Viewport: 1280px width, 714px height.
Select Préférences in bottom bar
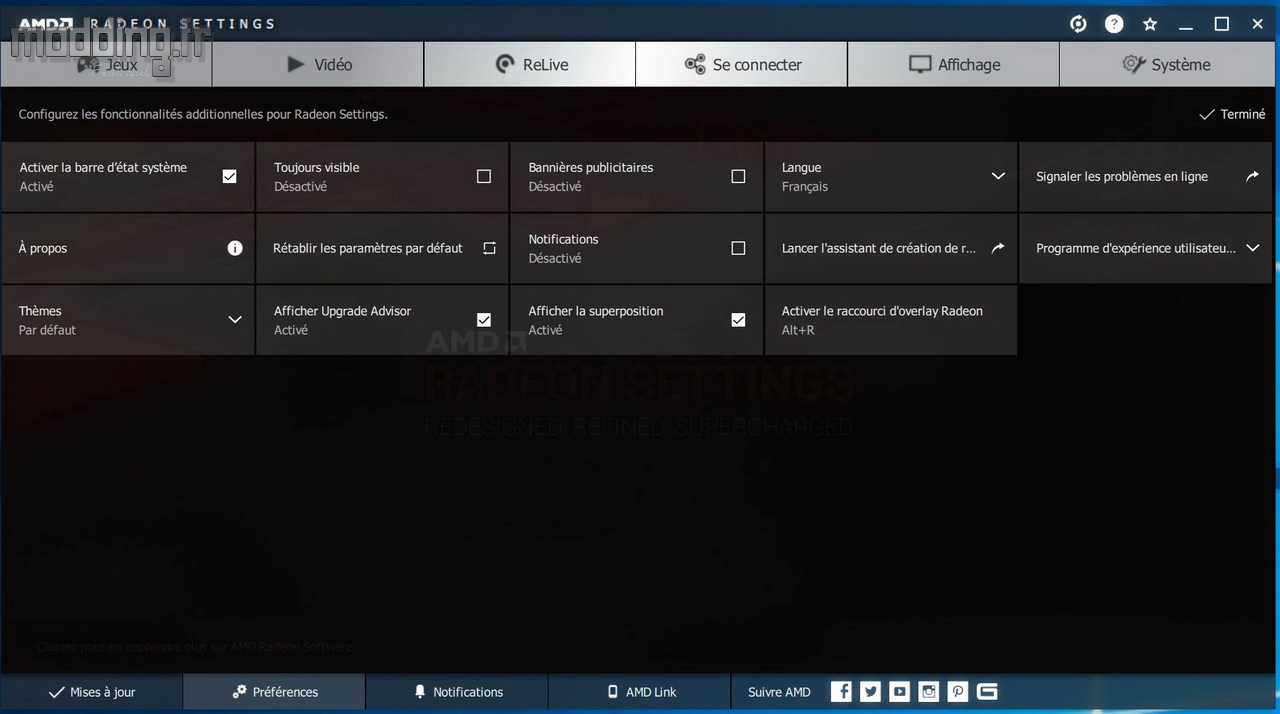point(274,692)
